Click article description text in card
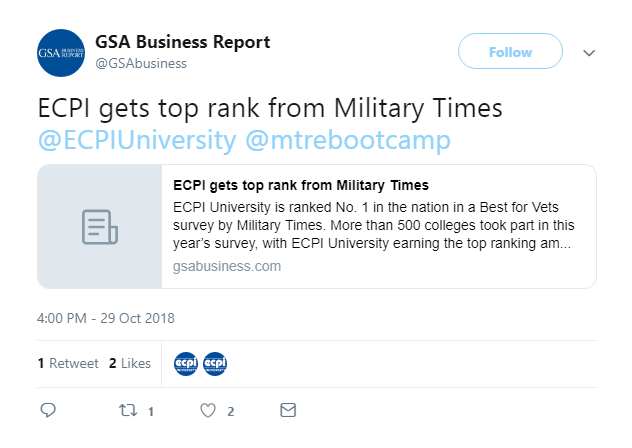Image resolution: width=632 pixels, height=448 pixels. 374,225
